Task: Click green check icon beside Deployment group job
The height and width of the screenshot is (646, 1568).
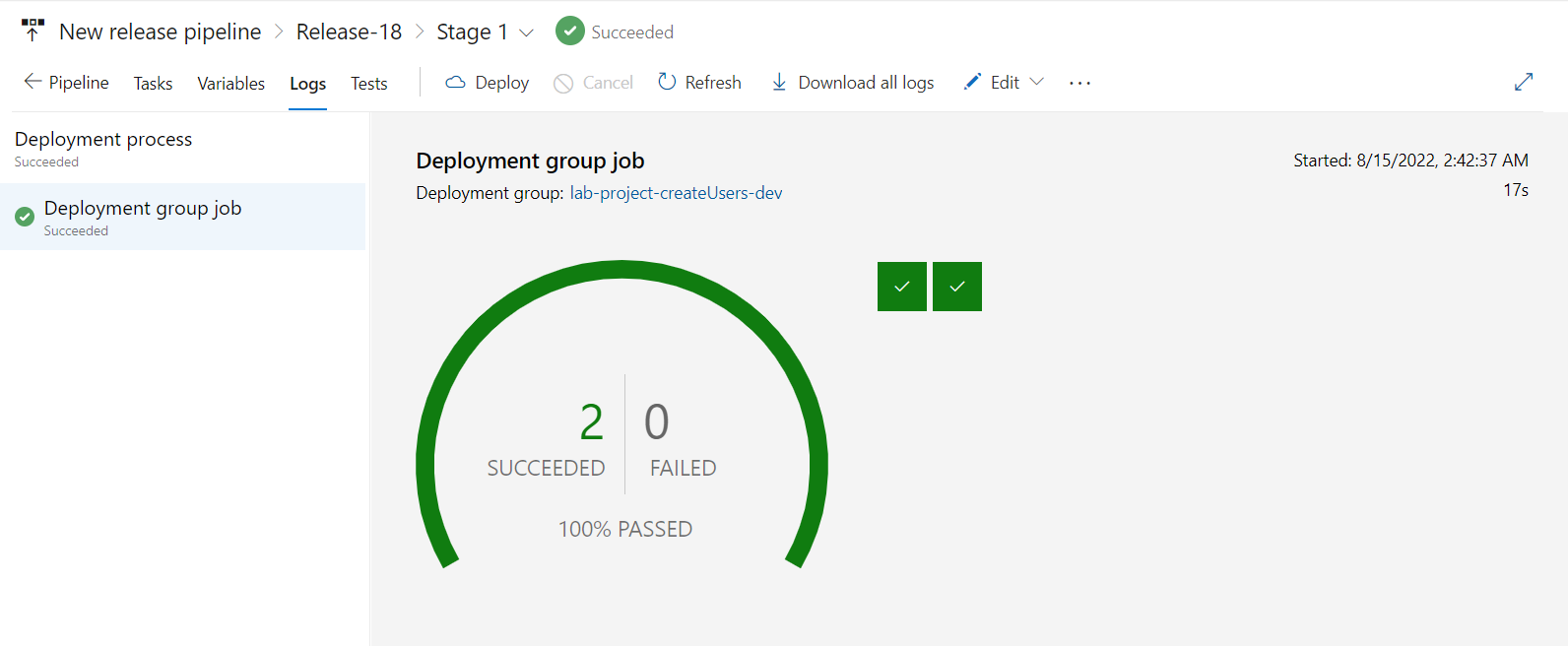Action: [25, 217]
